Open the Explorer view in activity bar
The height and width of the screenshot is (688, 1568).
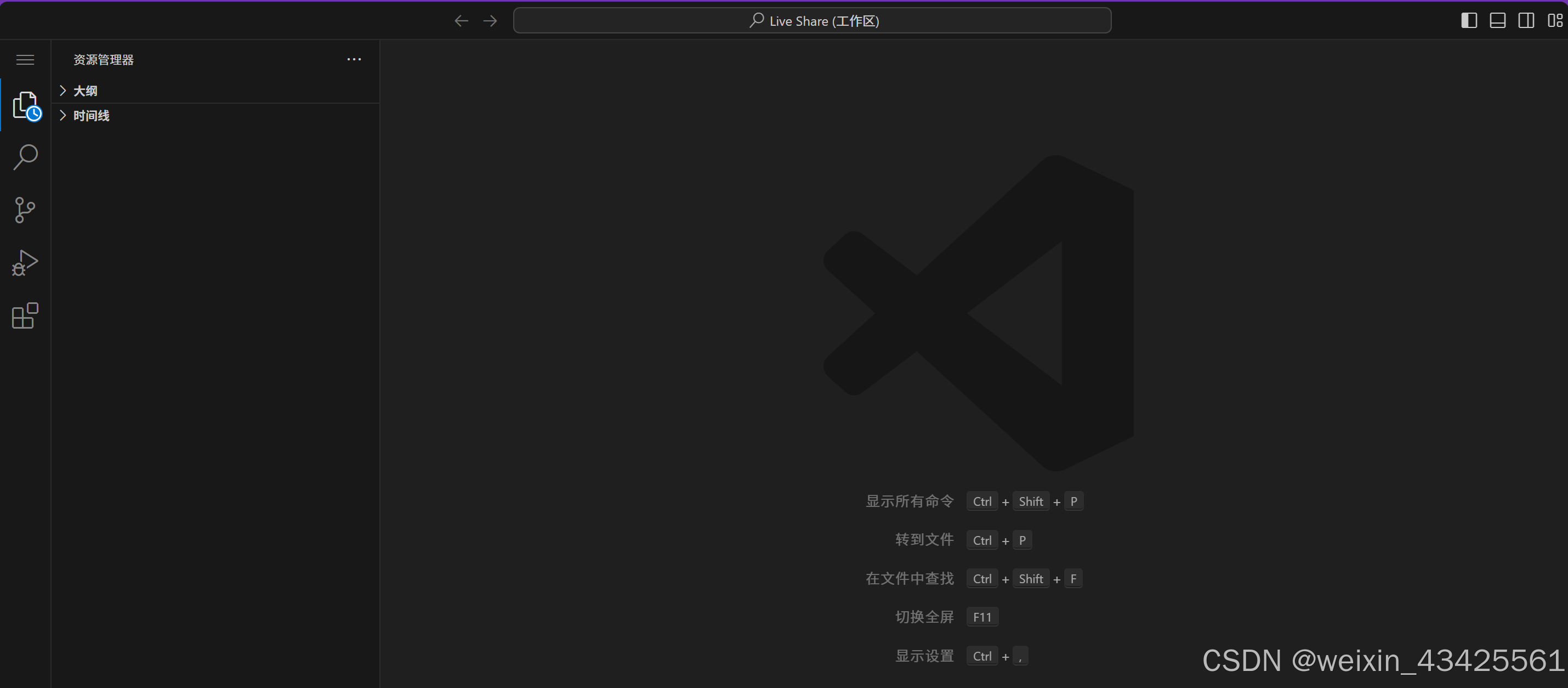tap(26, 106)
